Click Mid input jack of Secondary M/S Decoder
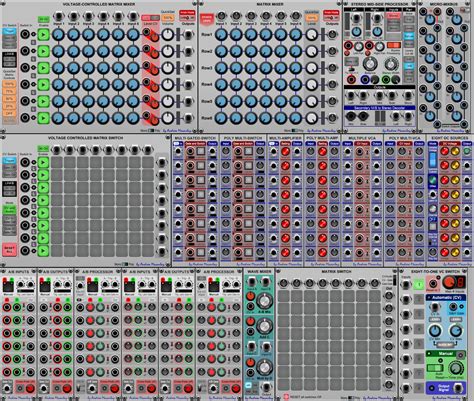Viewport: 474px width, 401px height. click(350, 117)
